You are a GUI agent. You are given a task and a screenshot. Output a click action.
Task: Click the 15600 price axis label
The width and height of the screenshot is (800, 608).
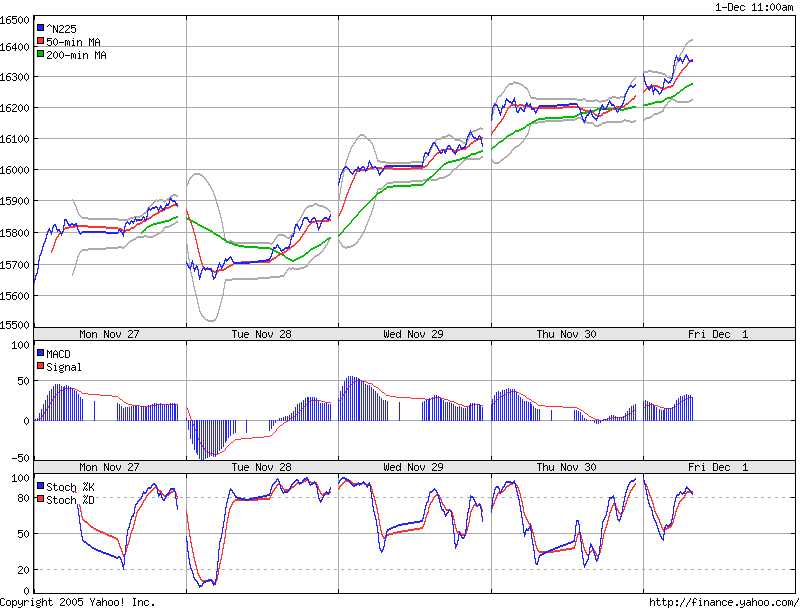[15, 296]
